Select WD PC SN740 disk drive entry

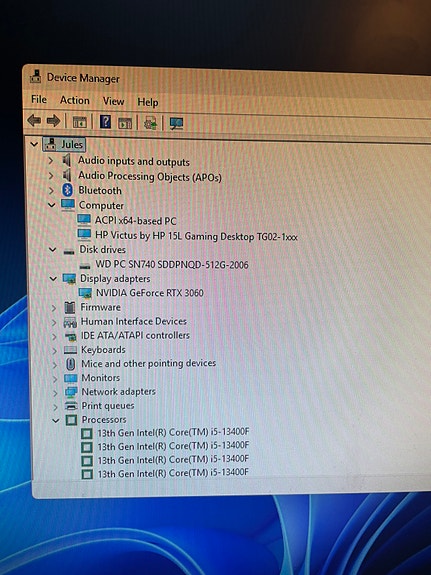point(172,264)
